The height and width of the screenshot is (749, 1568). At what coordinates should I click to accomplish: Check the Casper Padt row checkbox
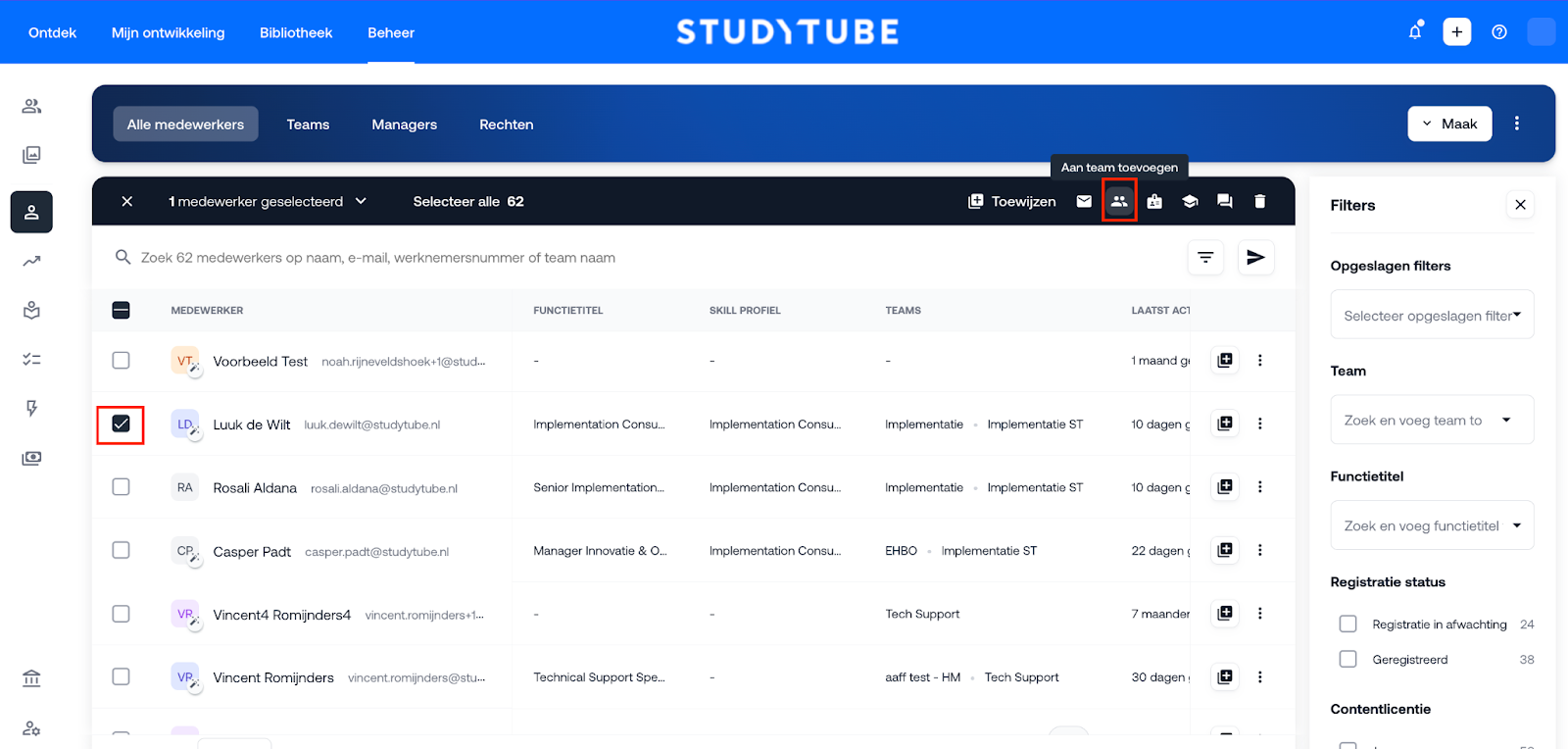121,550
